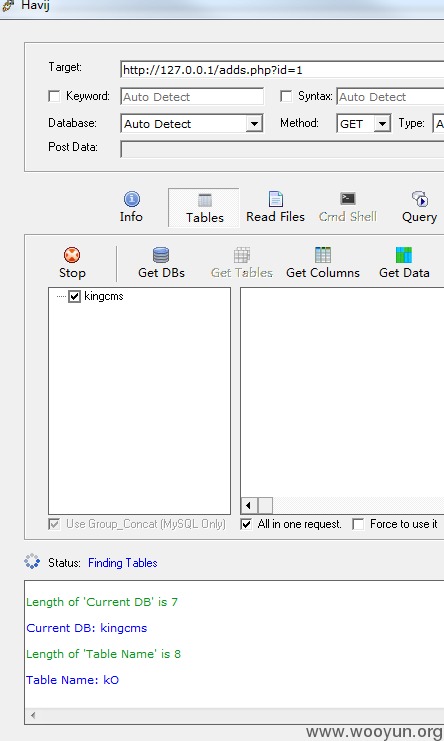Open the Query section icon
The image size is (444, 741).
click(x=419, y=199)
